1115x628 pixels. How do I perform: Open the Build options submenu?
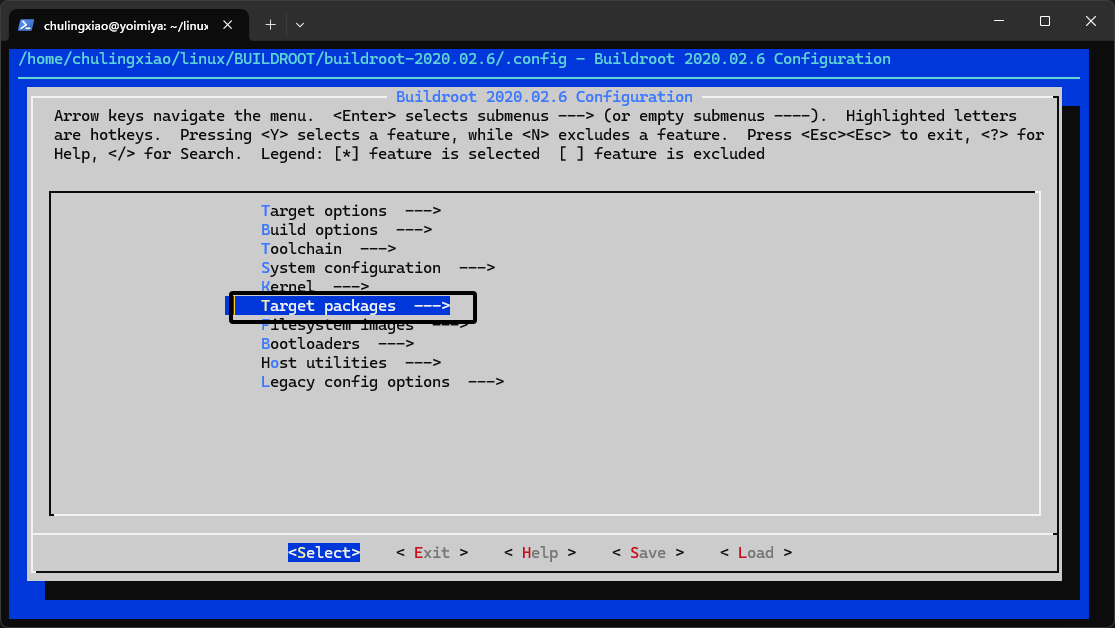346,230
